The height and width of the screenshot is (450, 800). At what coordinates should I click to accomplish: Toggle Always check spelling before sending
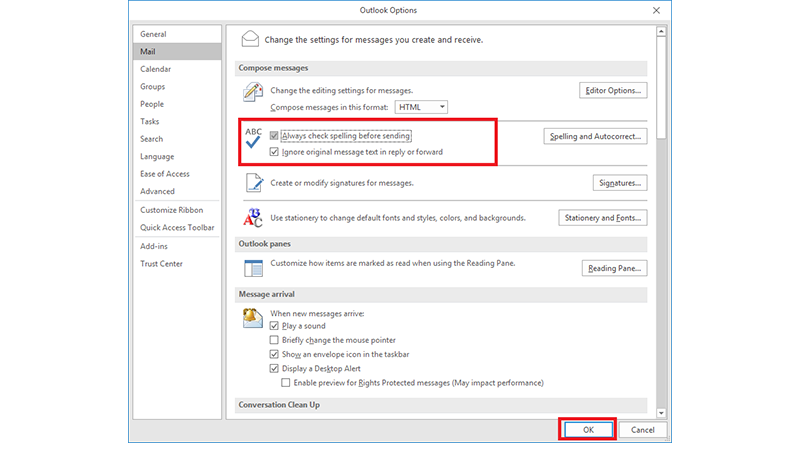(x=274, y=136)
